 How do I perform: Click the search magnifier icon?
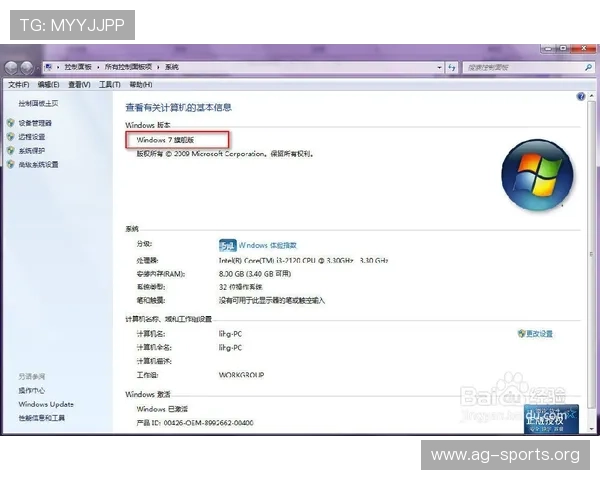(588, 67)
